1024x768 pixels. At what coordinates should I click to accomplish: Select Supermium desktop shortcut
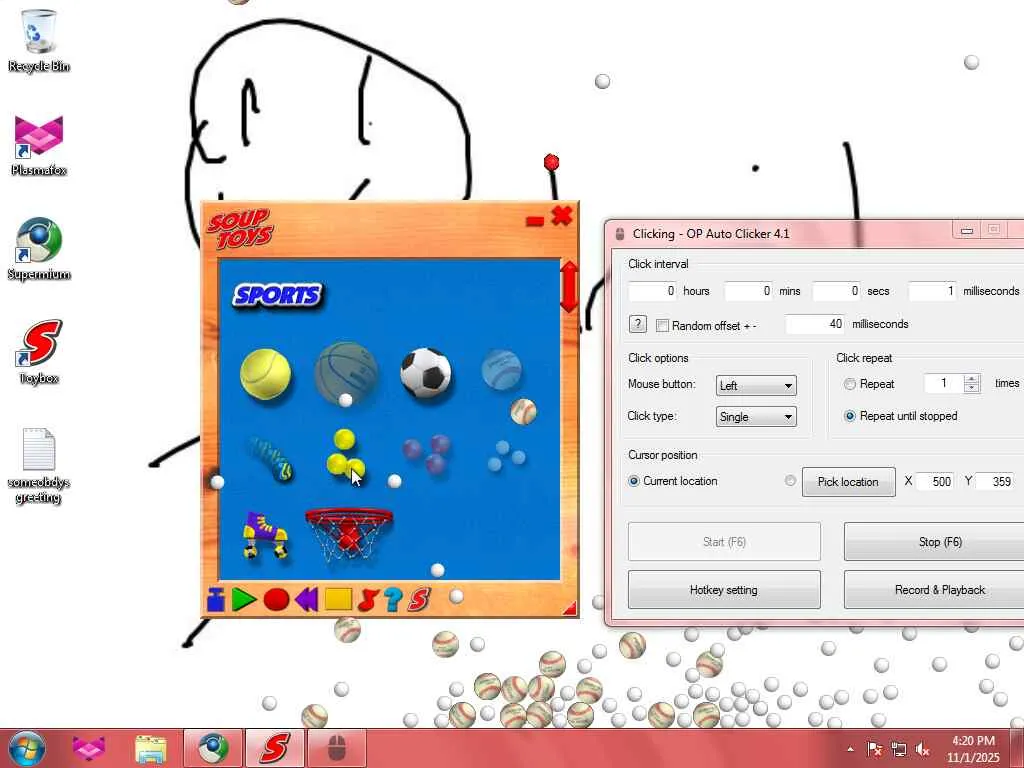tap(39, 249)
